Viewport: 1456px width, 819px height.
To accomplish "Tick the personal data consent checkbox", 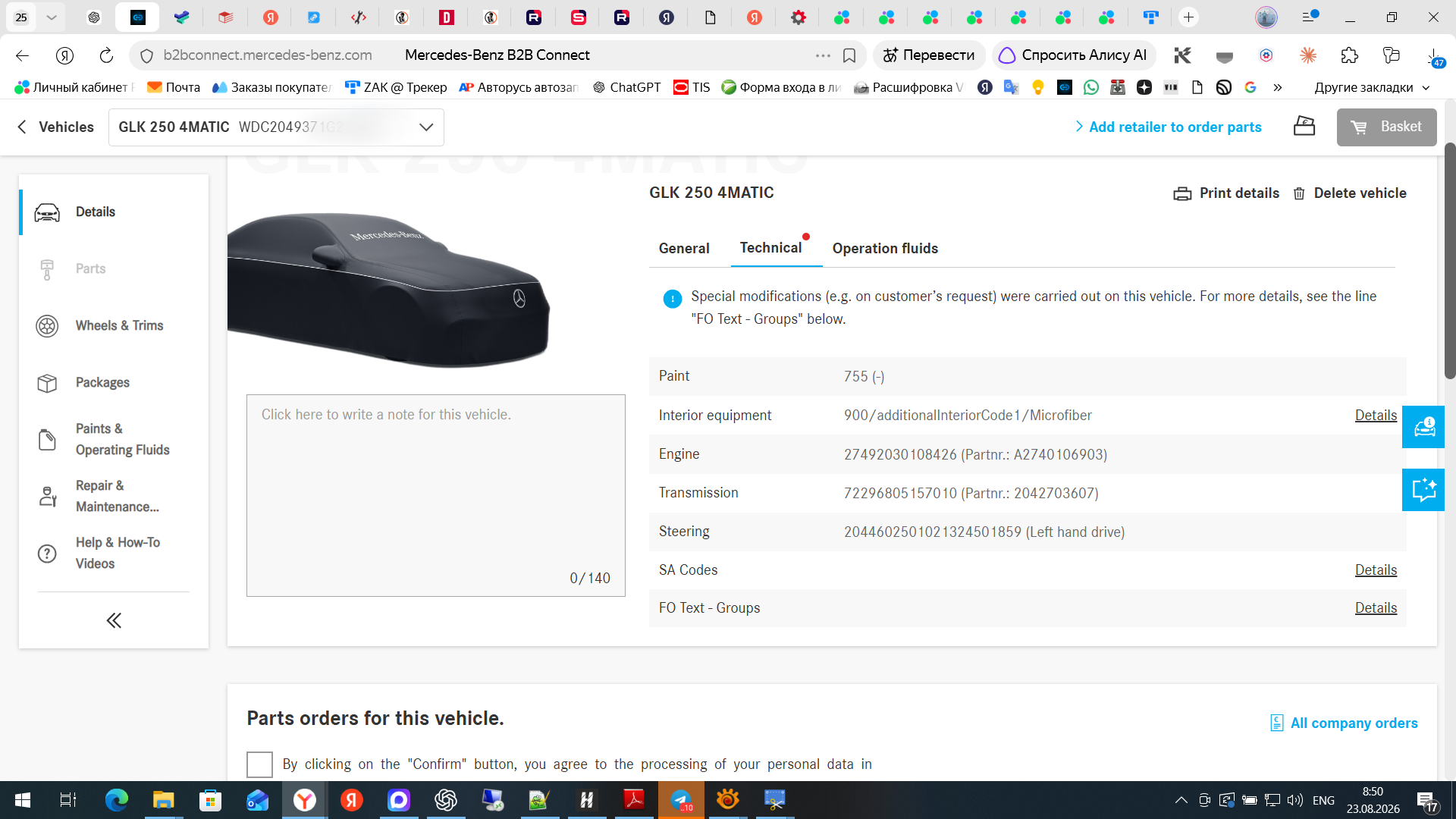I will [x=259, y=764].
